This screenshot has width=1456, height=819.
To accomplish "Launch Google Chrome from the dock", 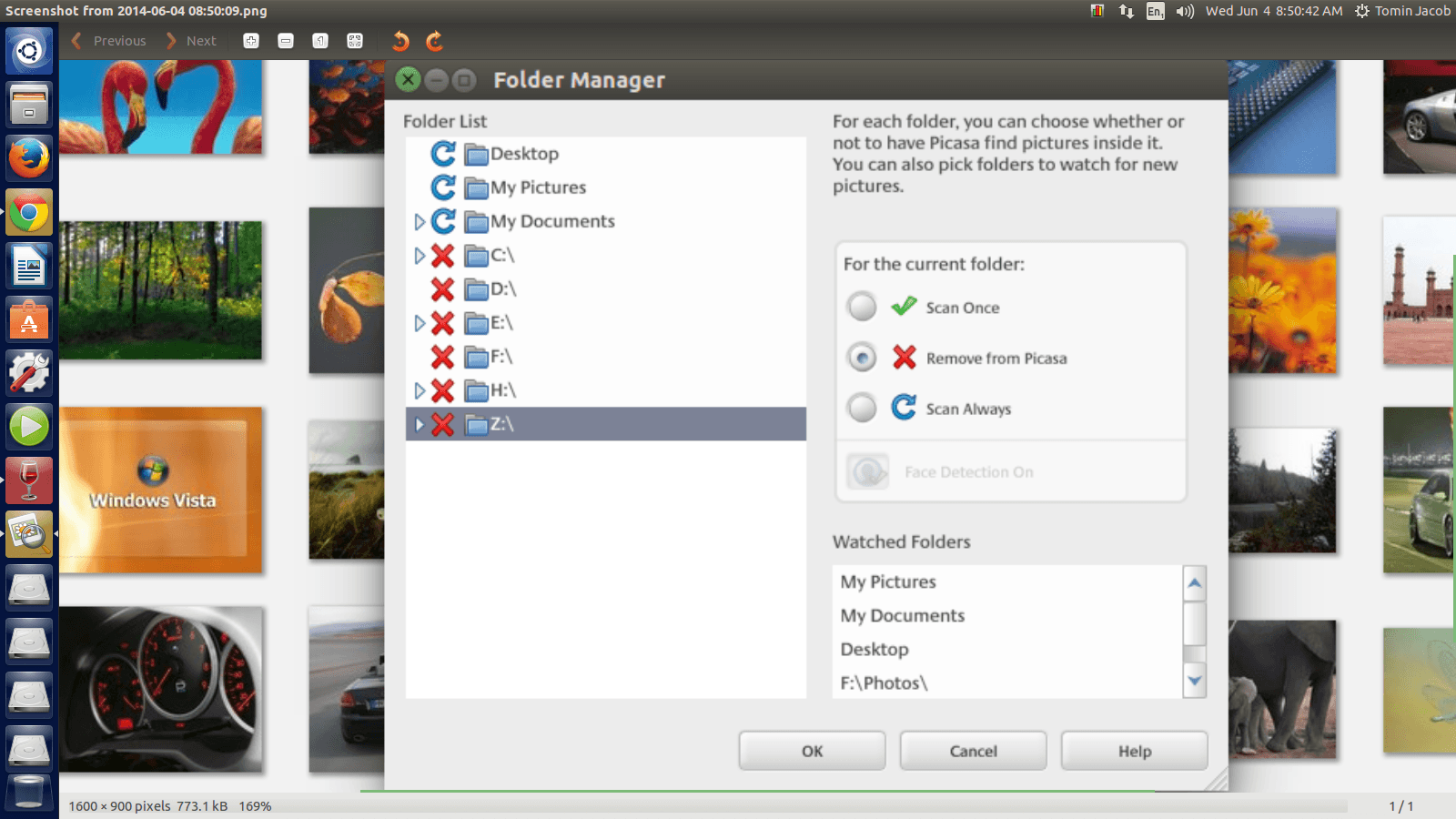I will pyautogui.click(x=29, y=213).
